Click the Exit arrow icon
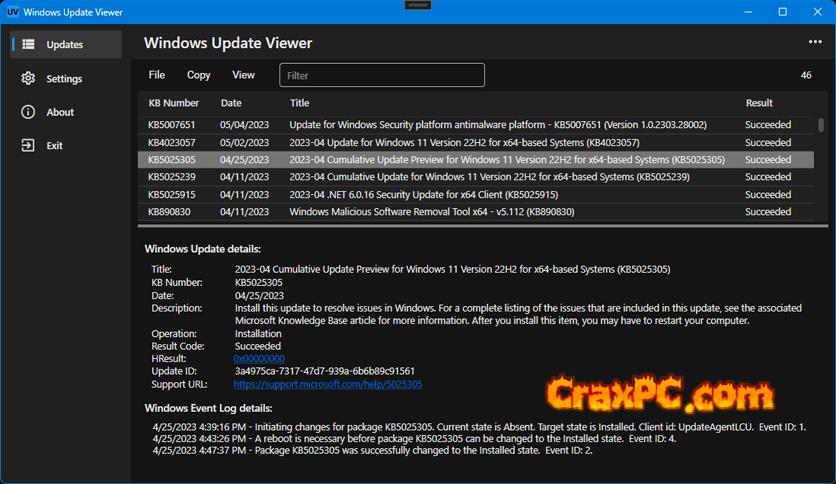Image resolution: width=836 pixels, height=484 pixels. click(28, 145)
